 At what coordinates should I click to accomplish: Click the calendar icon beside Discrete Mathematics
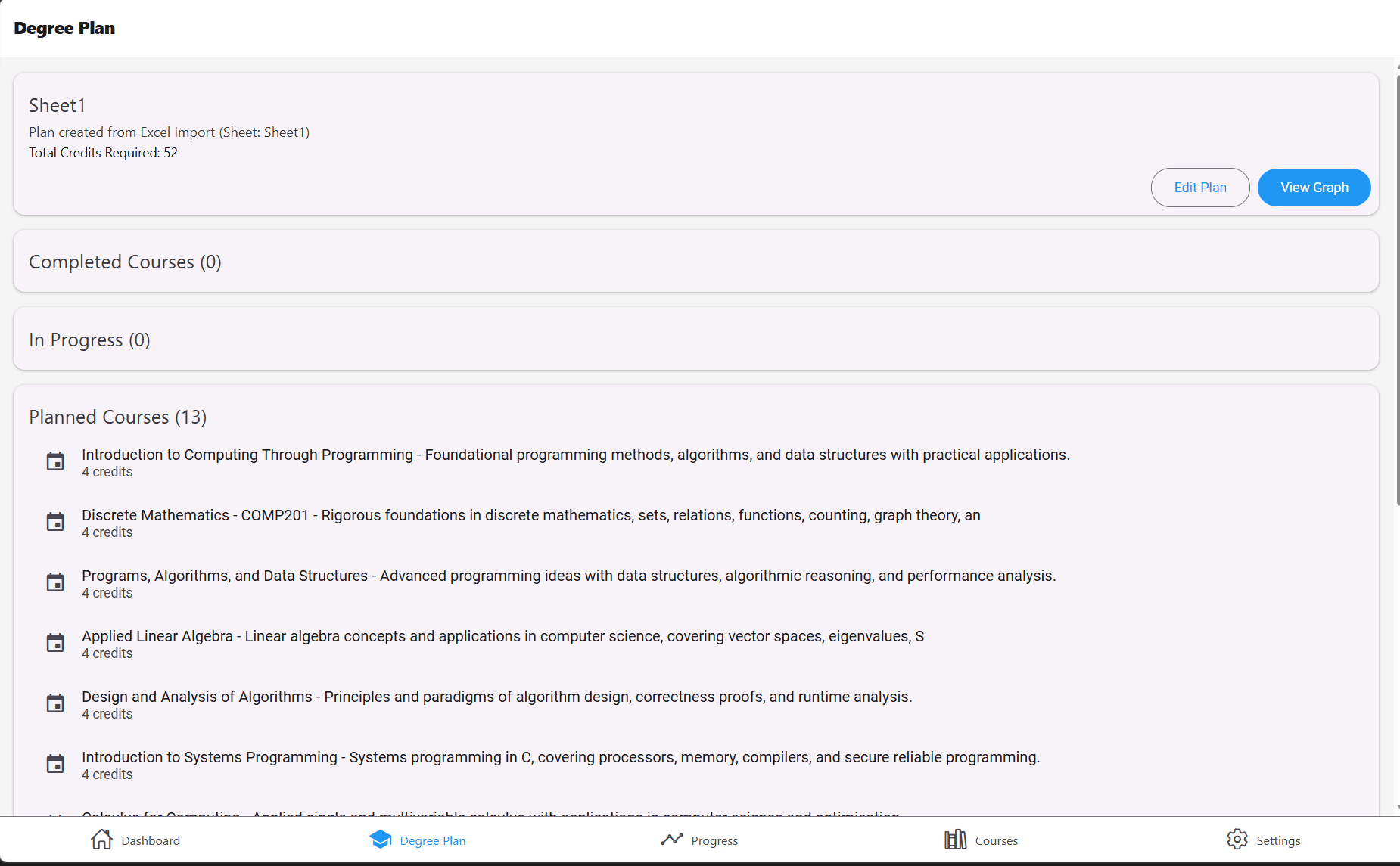55,522
